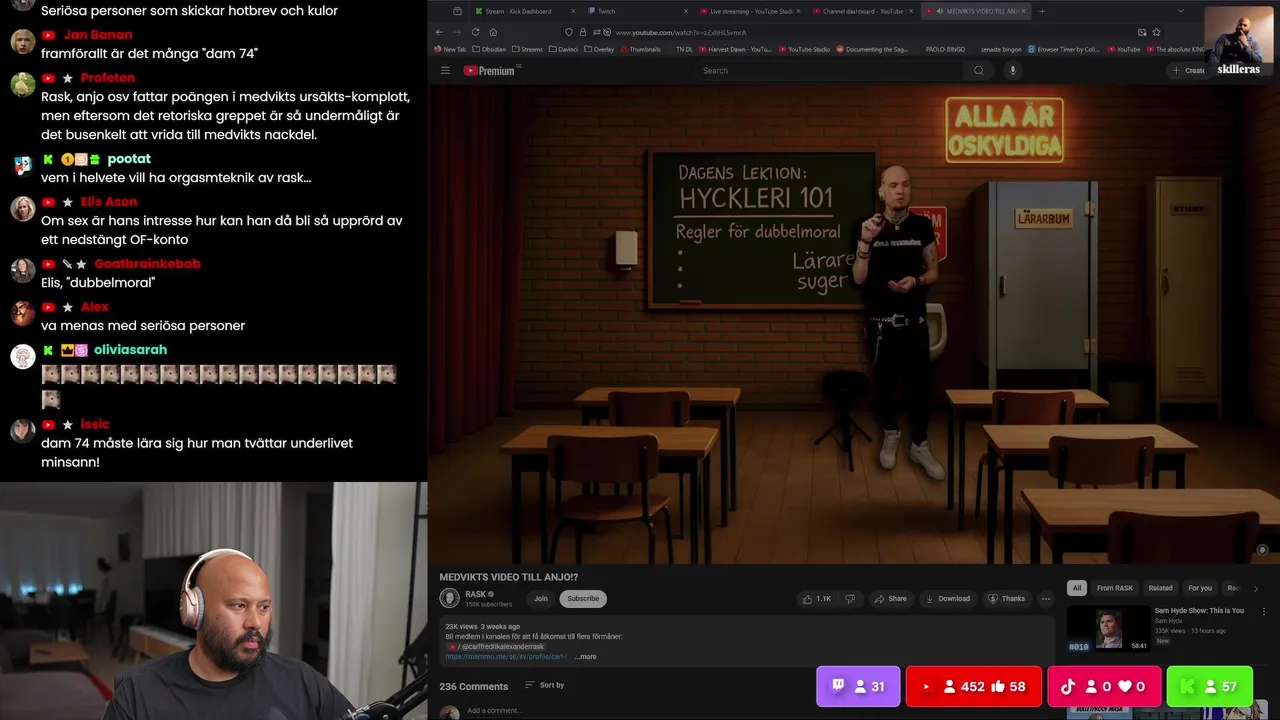Open RASK channel name link
Screen dimensions: 1280x720
point(475,594)
